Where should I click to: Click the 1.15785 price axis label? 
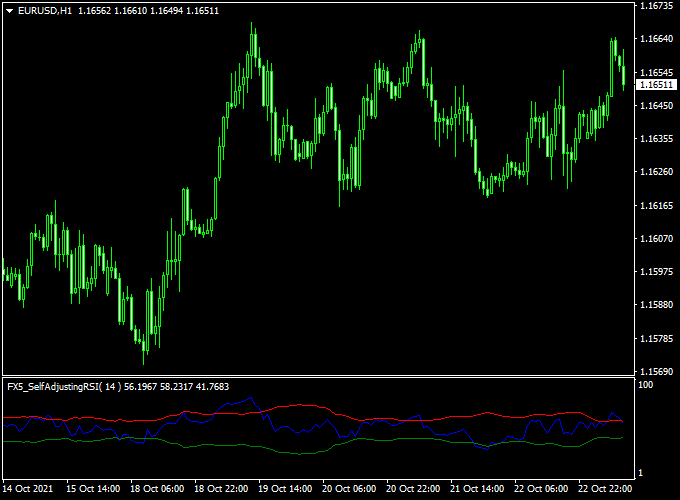click(x=657, y=338)
